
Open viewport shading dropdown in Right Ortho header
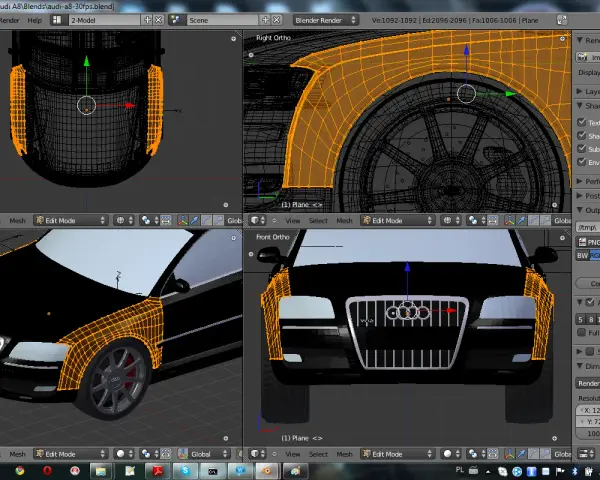[451, 220]
